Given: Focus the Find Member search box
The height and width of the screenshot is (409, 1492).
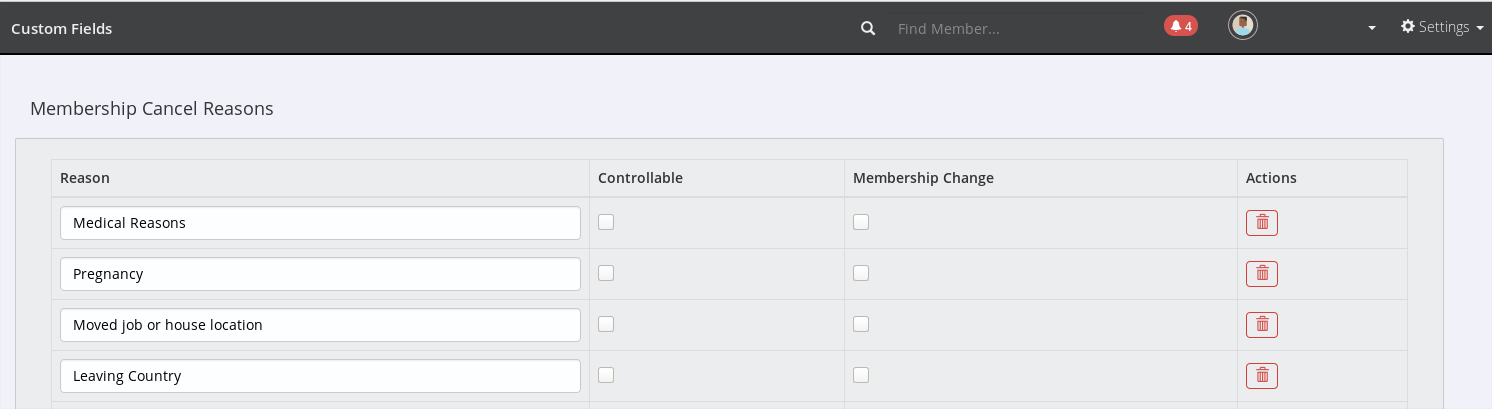Looking at the screenshot, I should click(x=1010, y=29).
